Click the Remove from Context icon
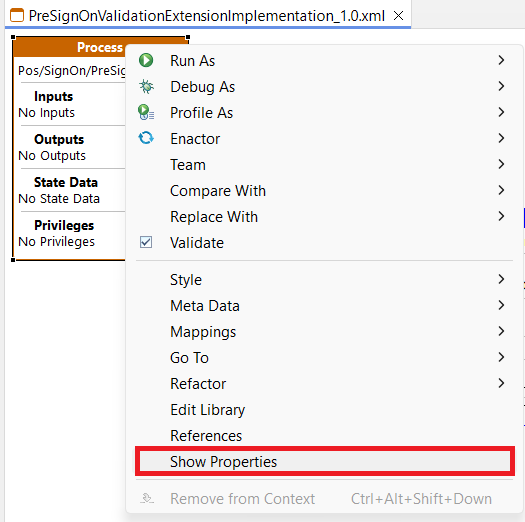 point(147,499)
